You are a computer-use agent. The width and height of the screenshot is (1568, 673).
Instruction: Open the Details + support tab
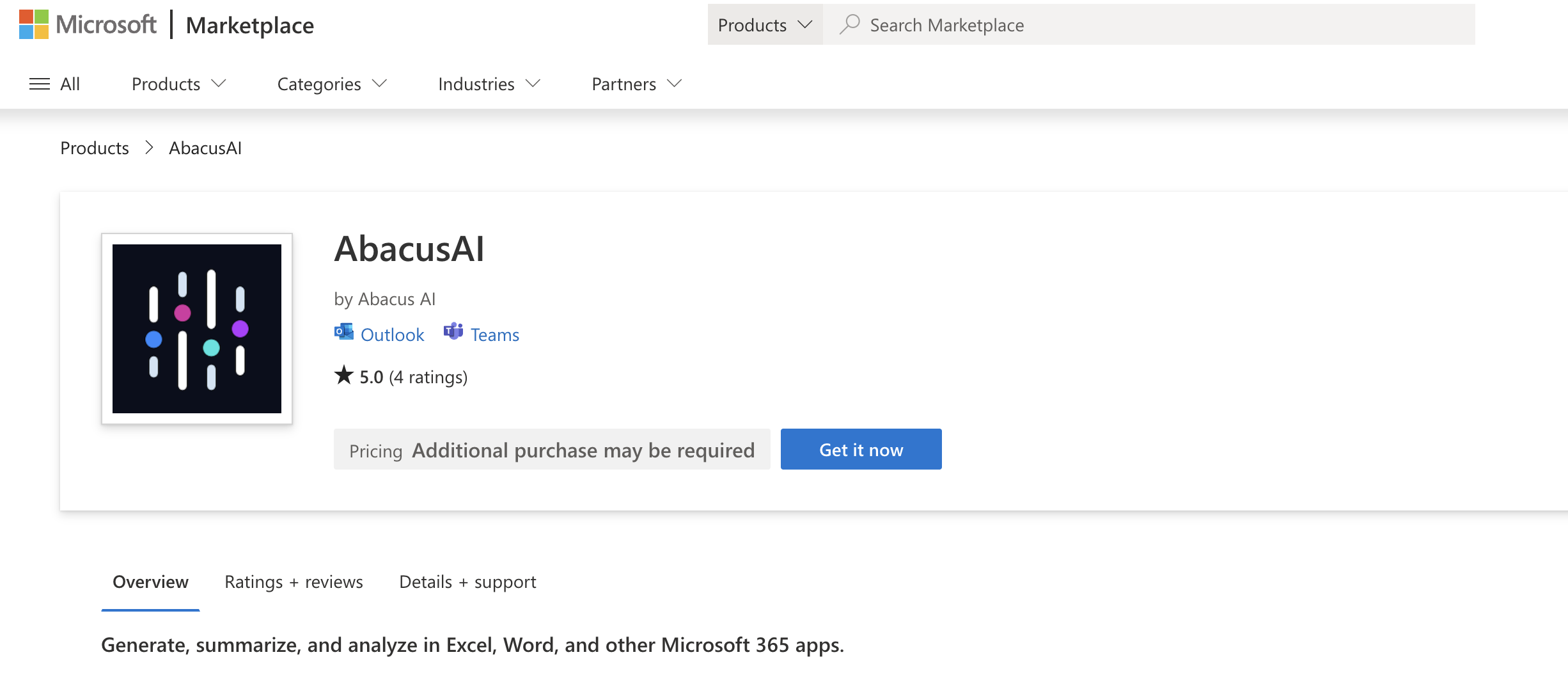pos(467,582)
